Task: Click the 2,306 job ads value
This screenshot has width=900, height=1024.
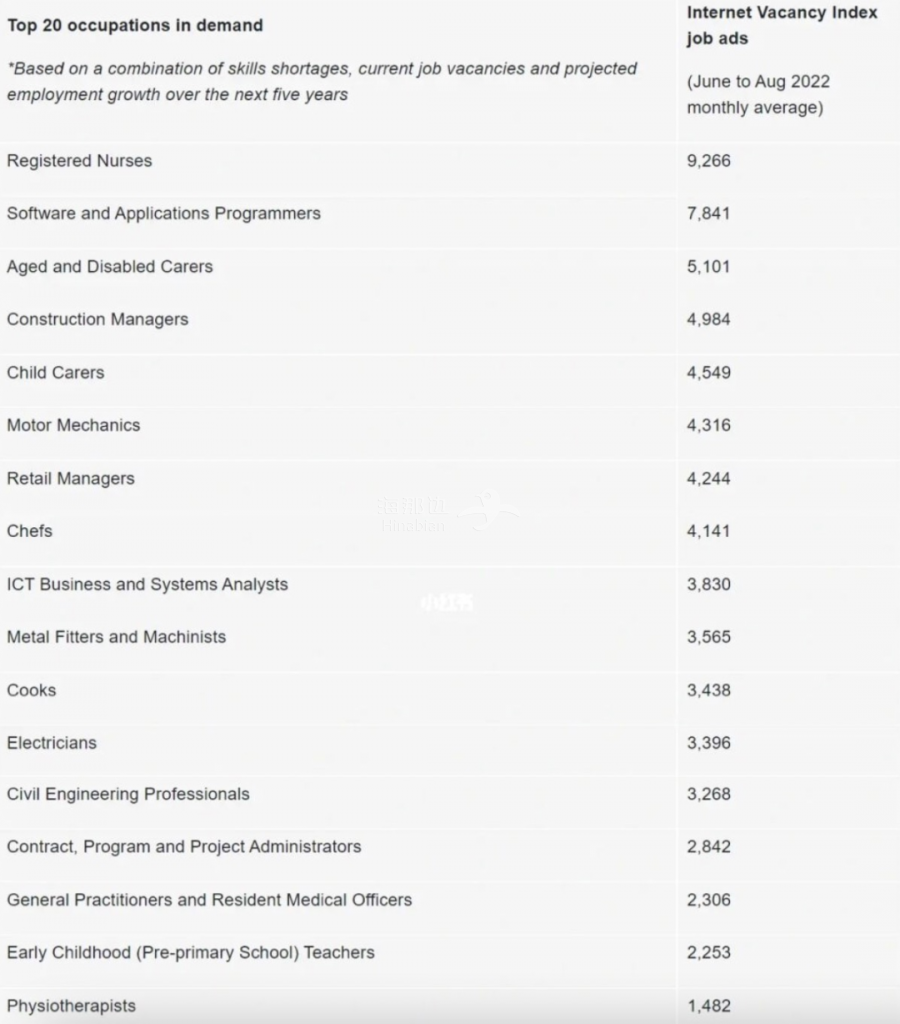Action: (708, 900)
